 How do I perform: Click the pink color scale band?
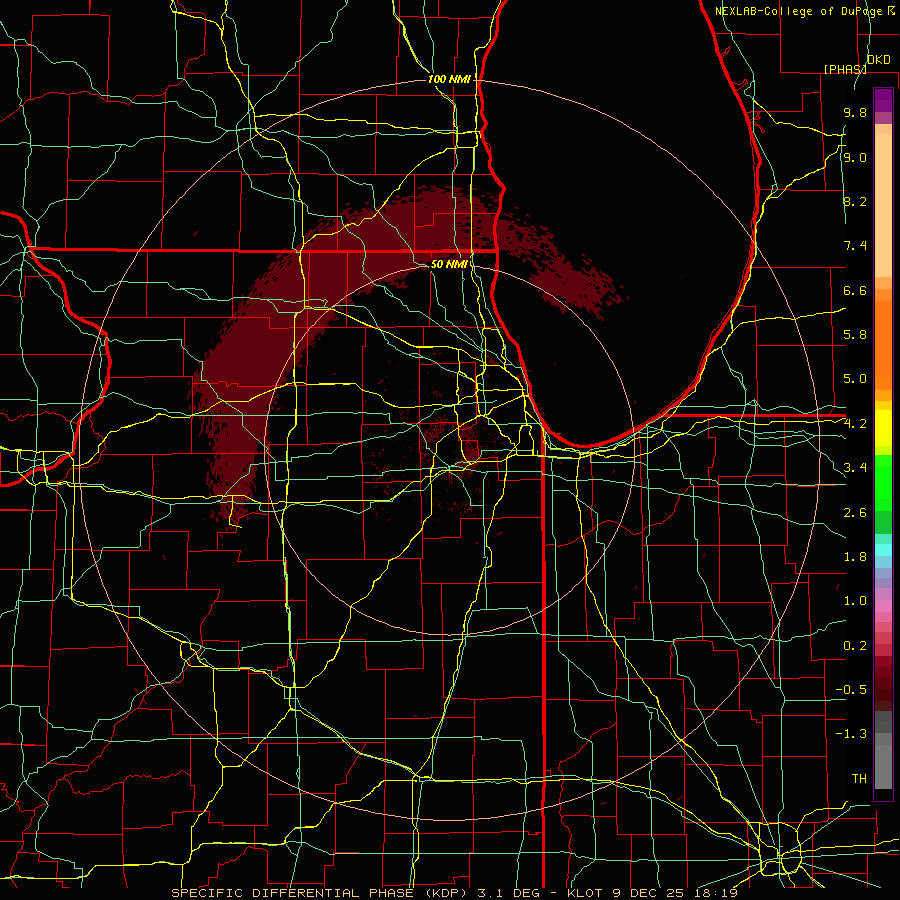tap(883, 606)
